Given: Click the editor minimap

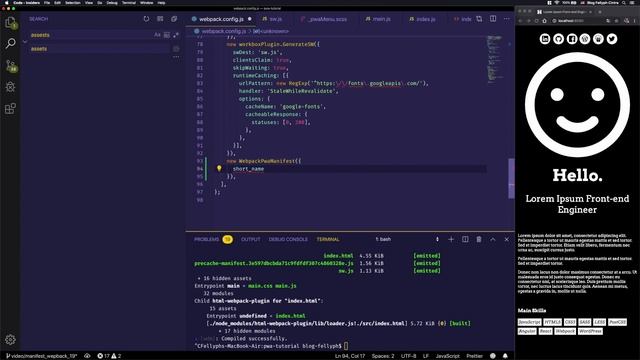Looking at the screenshot, I should pos(494,59).
